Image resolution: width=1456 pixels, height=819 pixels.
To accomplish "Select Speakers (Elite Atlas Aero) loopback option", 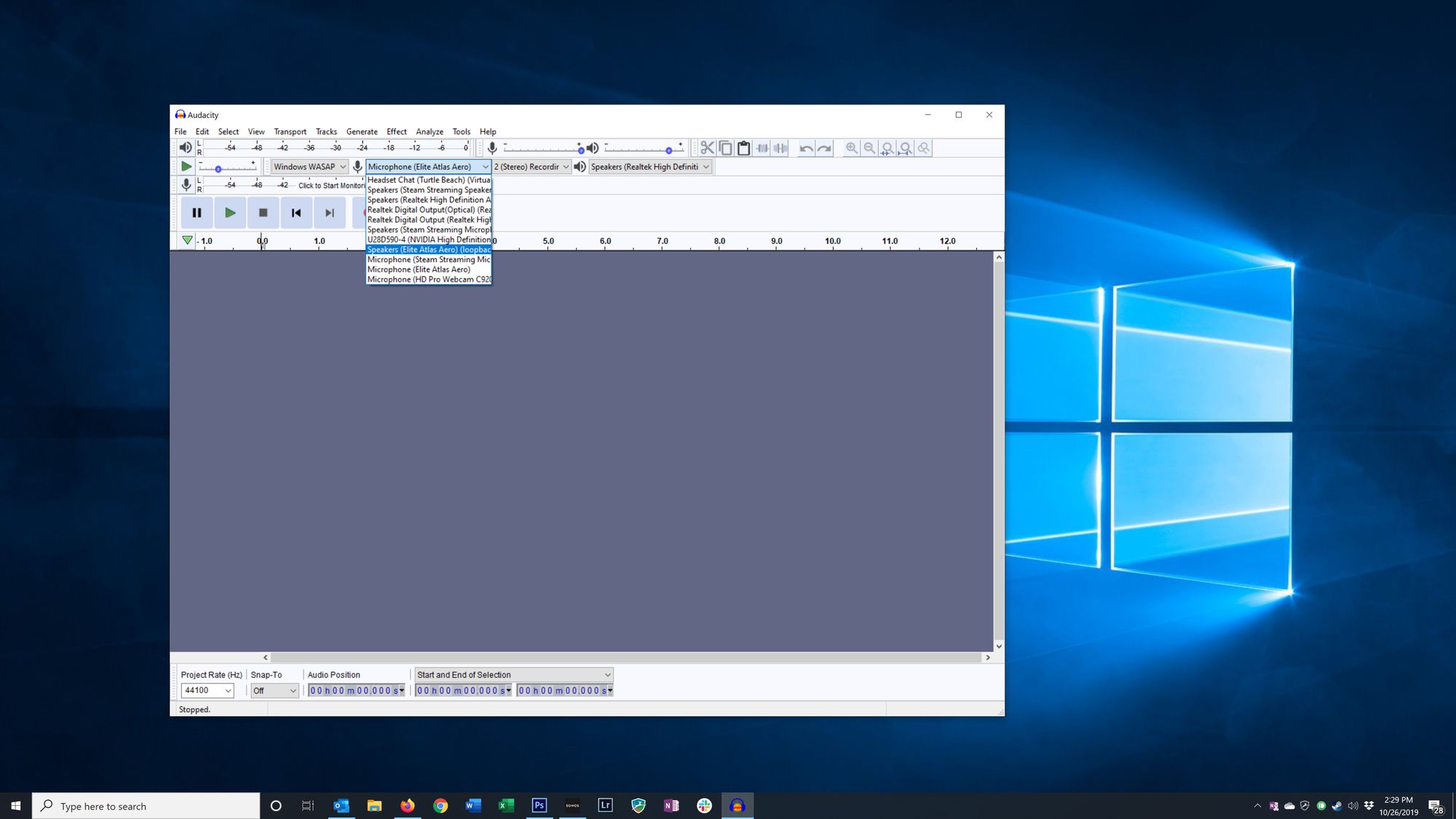I will (x=429, y=249).
